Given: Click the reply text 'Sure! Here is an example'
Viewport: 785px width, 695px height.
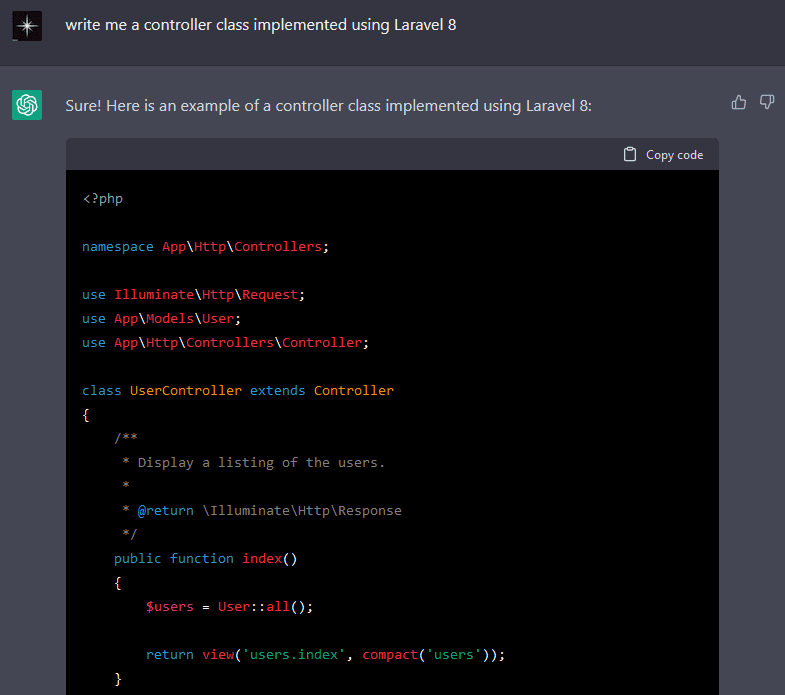Looking at the screenshot, I should (328, 106).
